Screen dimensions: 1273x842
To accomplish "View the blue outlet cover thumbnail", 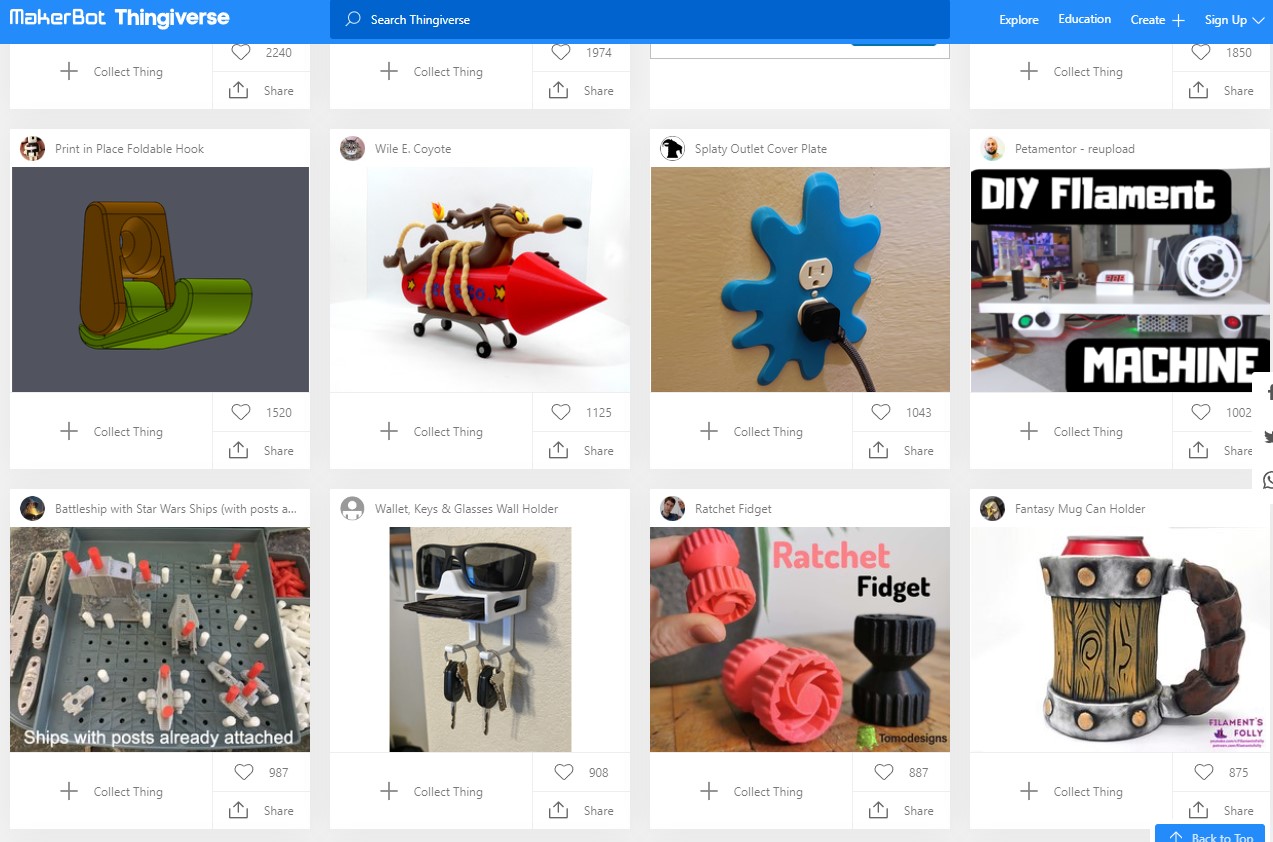I will tap(800, 279).
